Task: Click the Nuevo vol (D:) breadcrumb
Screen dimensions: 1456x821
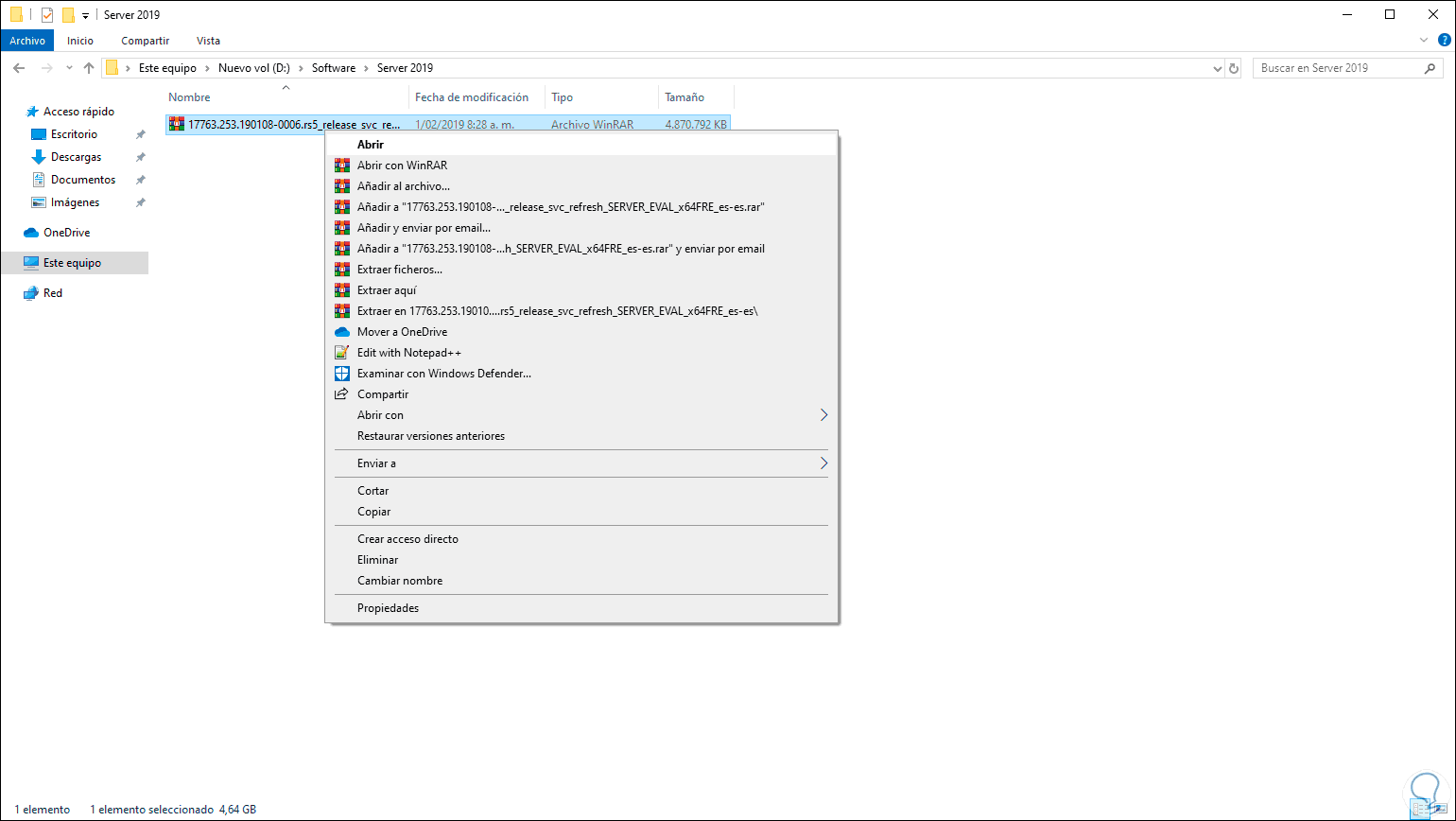Action: (254, 68)
